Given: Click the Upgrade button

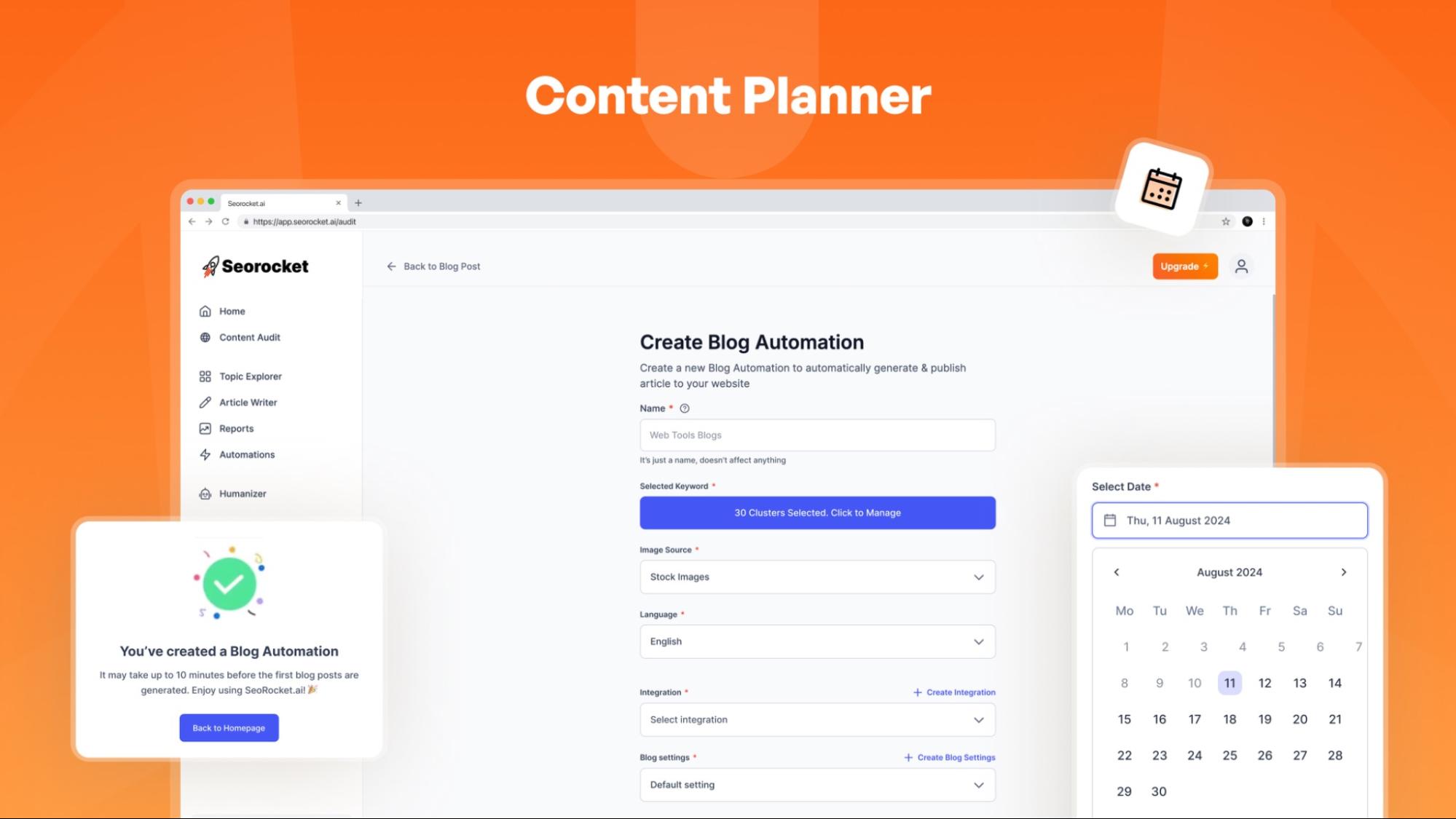Looking at the screenshot, I should click(1183, 266).
